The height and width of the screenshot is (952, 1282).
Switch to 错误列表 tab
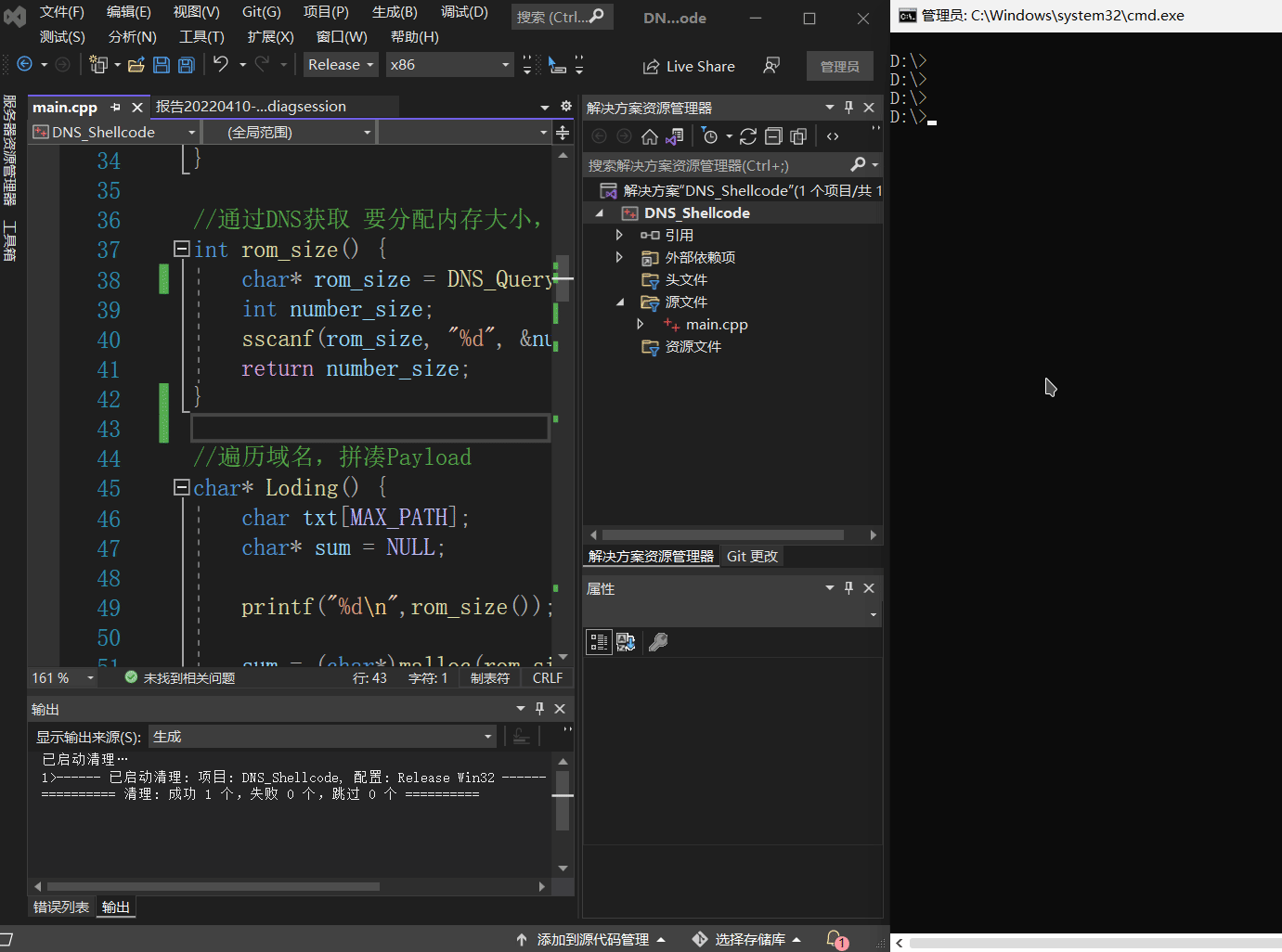point(61,907)
